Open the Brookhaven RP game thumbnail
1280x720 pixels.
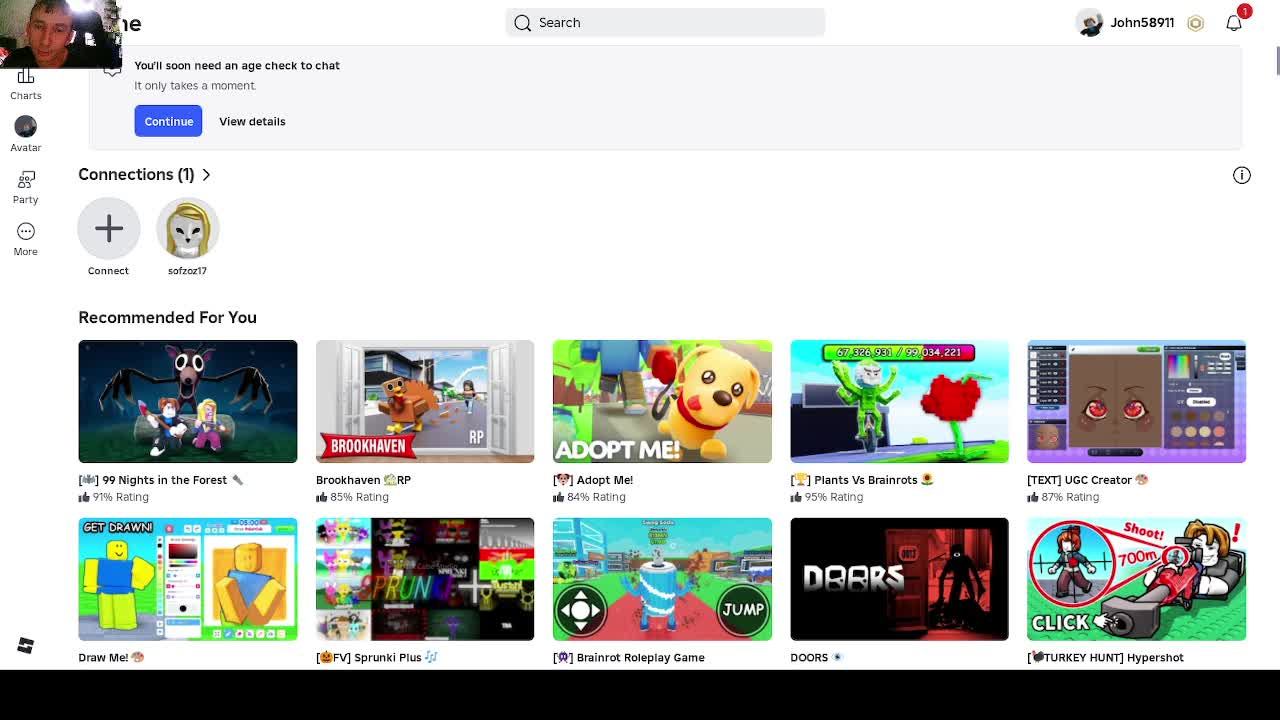point(425,401)
